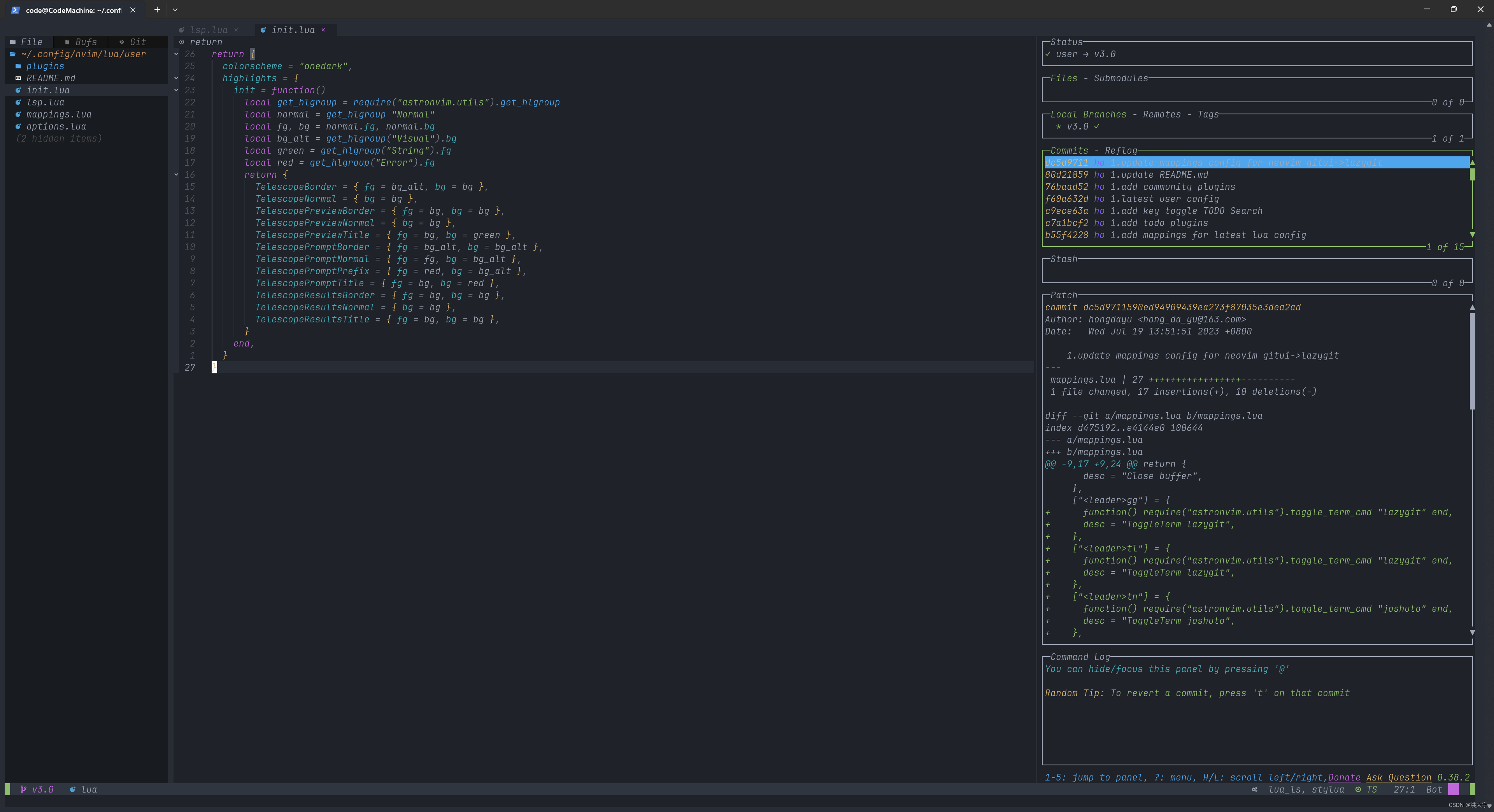Collapse the highlights fold at line 24
This screenshot has height=812, width=1494.
click(x=176, y=78)
